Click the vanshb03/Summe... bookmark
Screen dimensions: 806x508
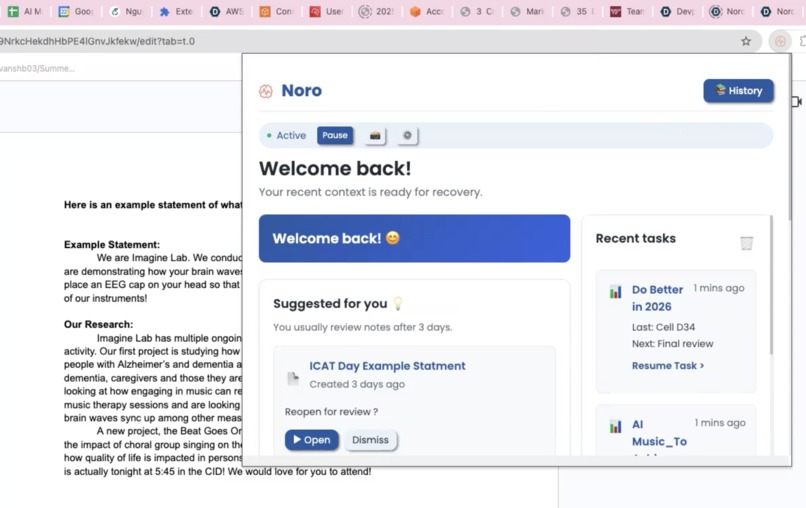coord(37,68)
